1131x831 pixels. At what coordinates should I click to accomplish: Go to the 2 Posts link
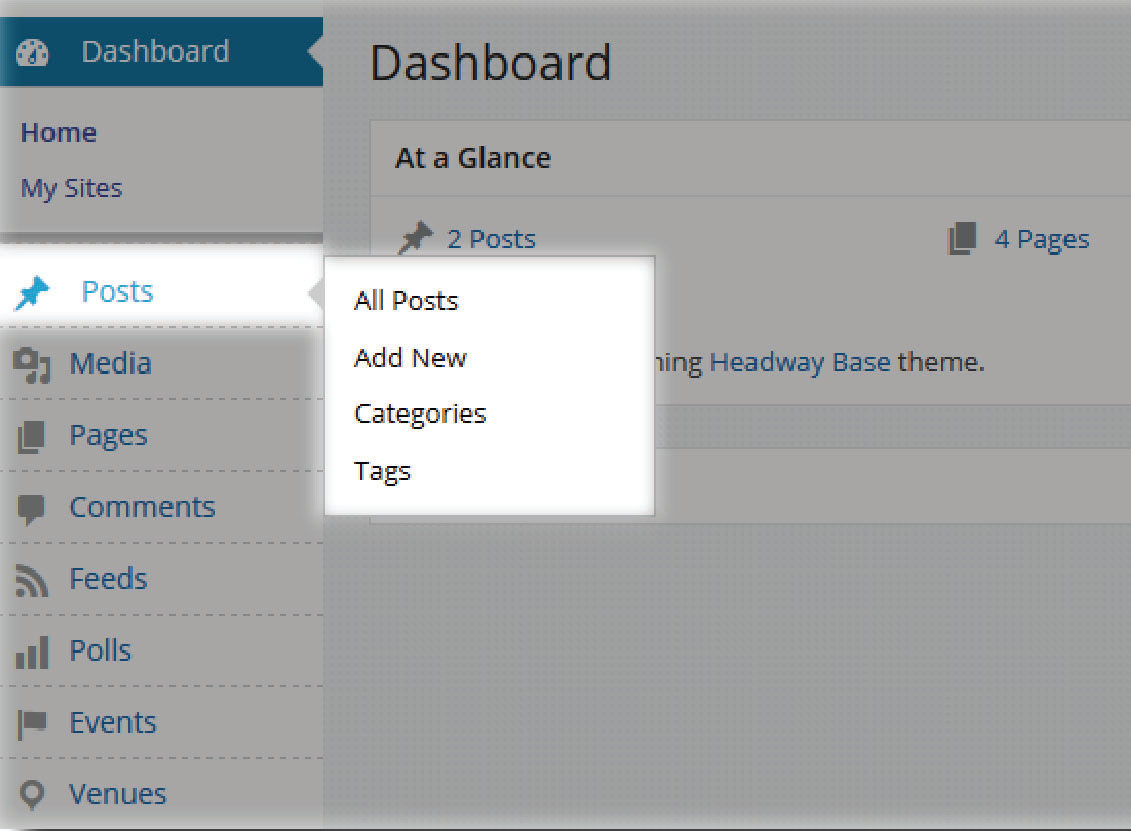pyautogui.click(x=491, y=240)
